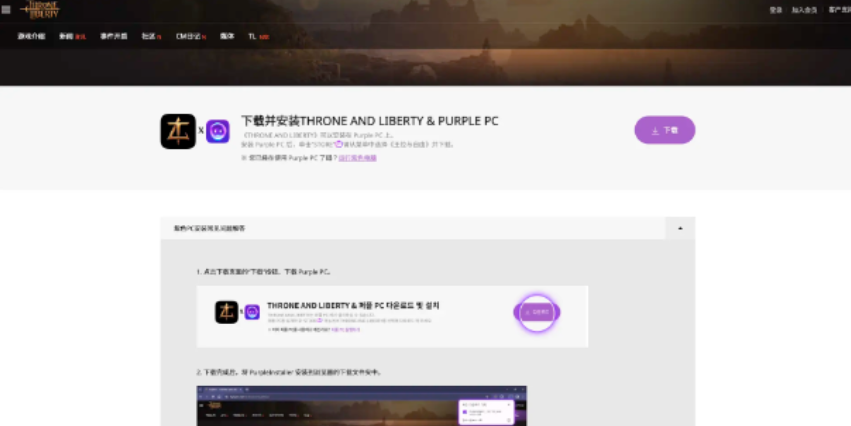This screenshot has width=851, height=426.
Task: Open the CM日记 navigation menu item
Action: coord(189,37)
